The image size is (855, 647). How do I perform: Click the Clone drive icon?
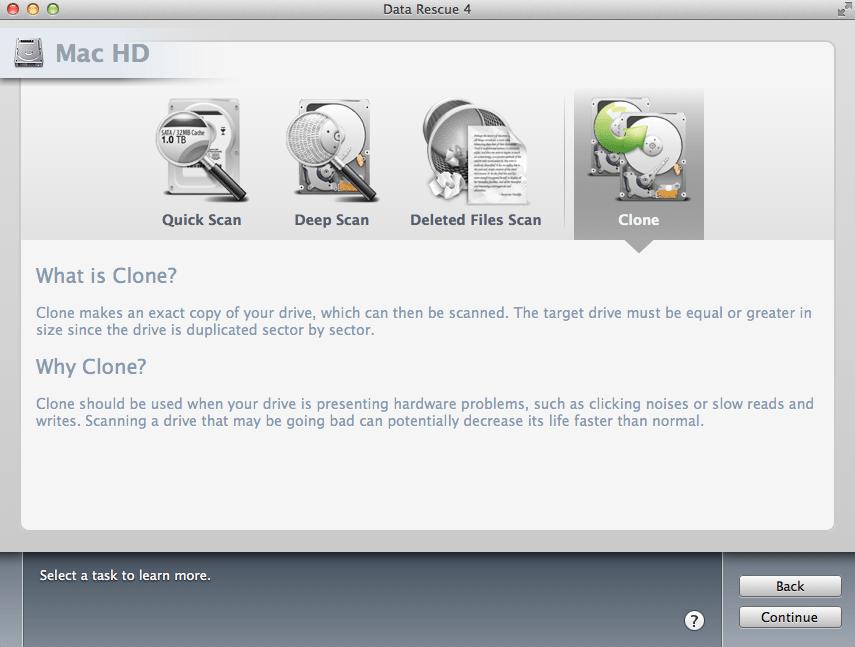click(x=638, y=150)
